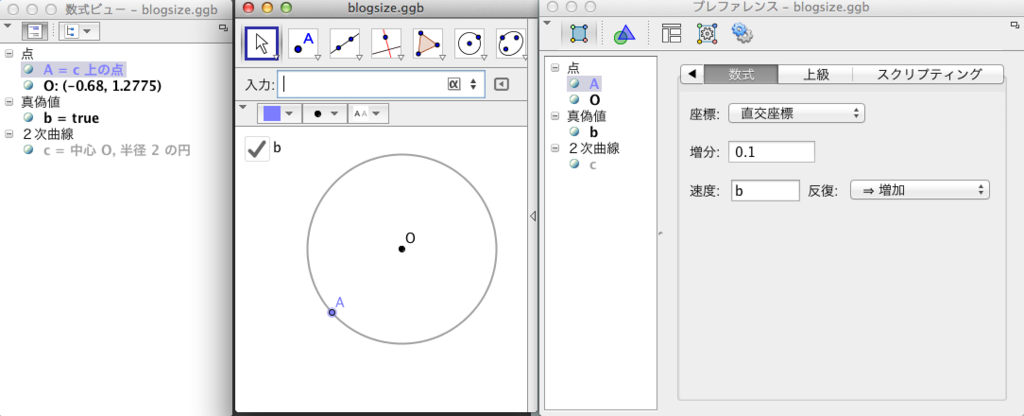Select the Polygon tool
This screenshot has width=1024, height=416.
tap(428, 44)
